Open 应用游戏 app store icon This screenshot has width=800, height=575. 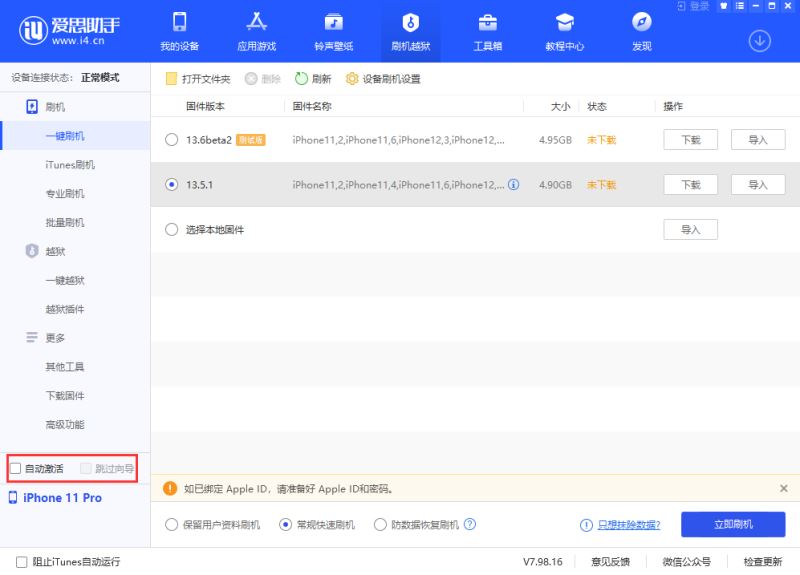[257, 22]
